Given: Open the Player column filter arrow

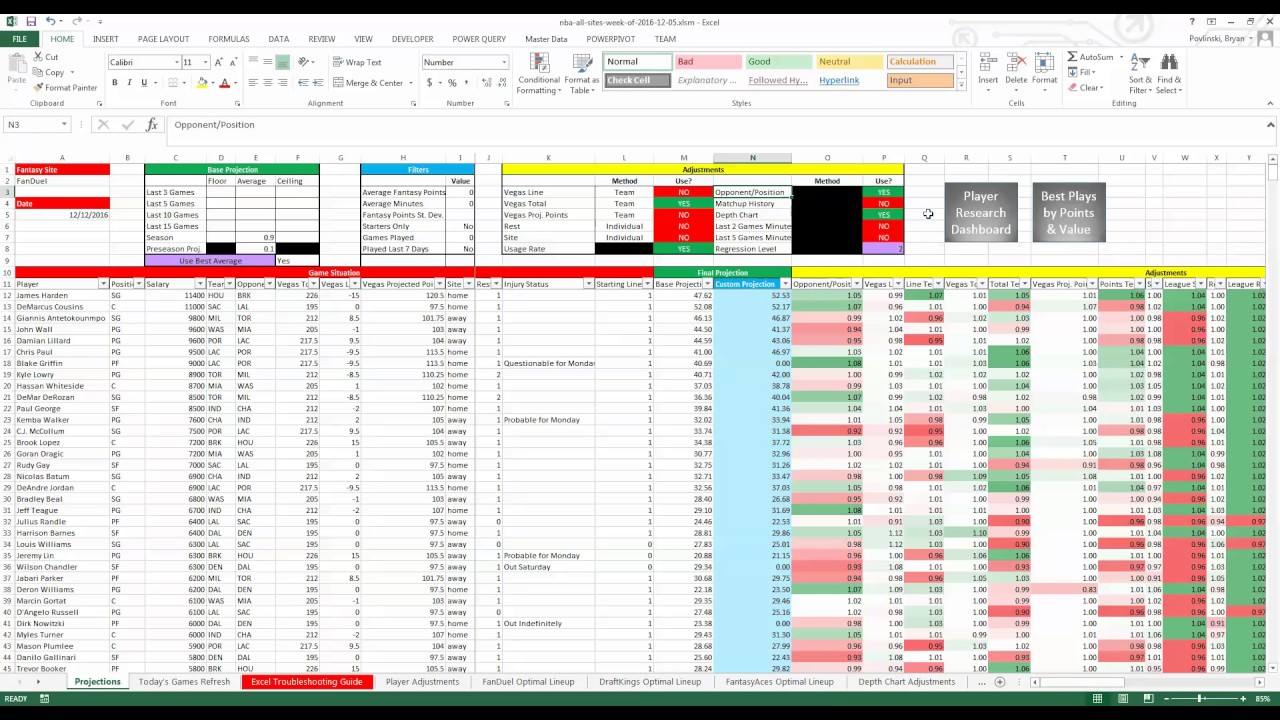Looking at the screenshot, I should tap(103, 284).
